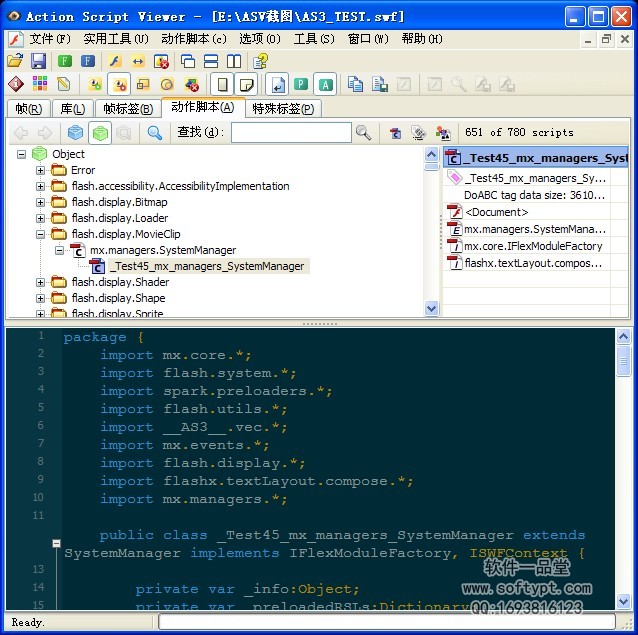Expand flash.accessibility.AccessibilityImplementation folder
Screen dimensions: 638x635
point(40,186)
